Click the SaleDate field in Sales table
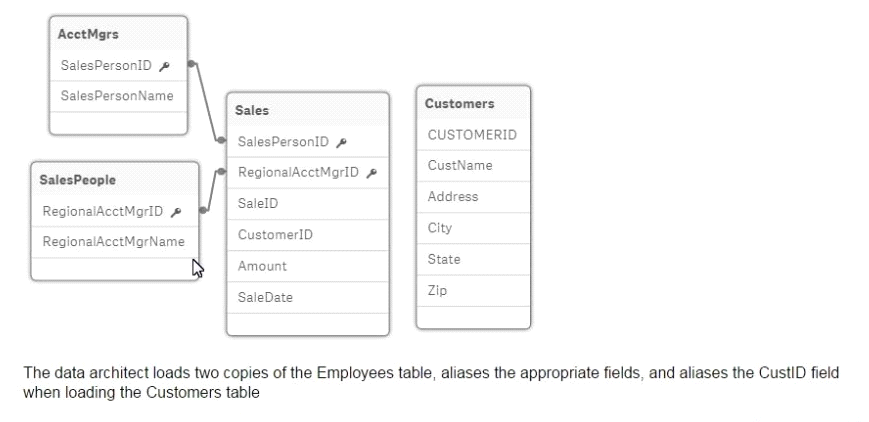Image resolution: width=869 pixels, height=422 pixels. pyautogui.click(x=308, y=298)
